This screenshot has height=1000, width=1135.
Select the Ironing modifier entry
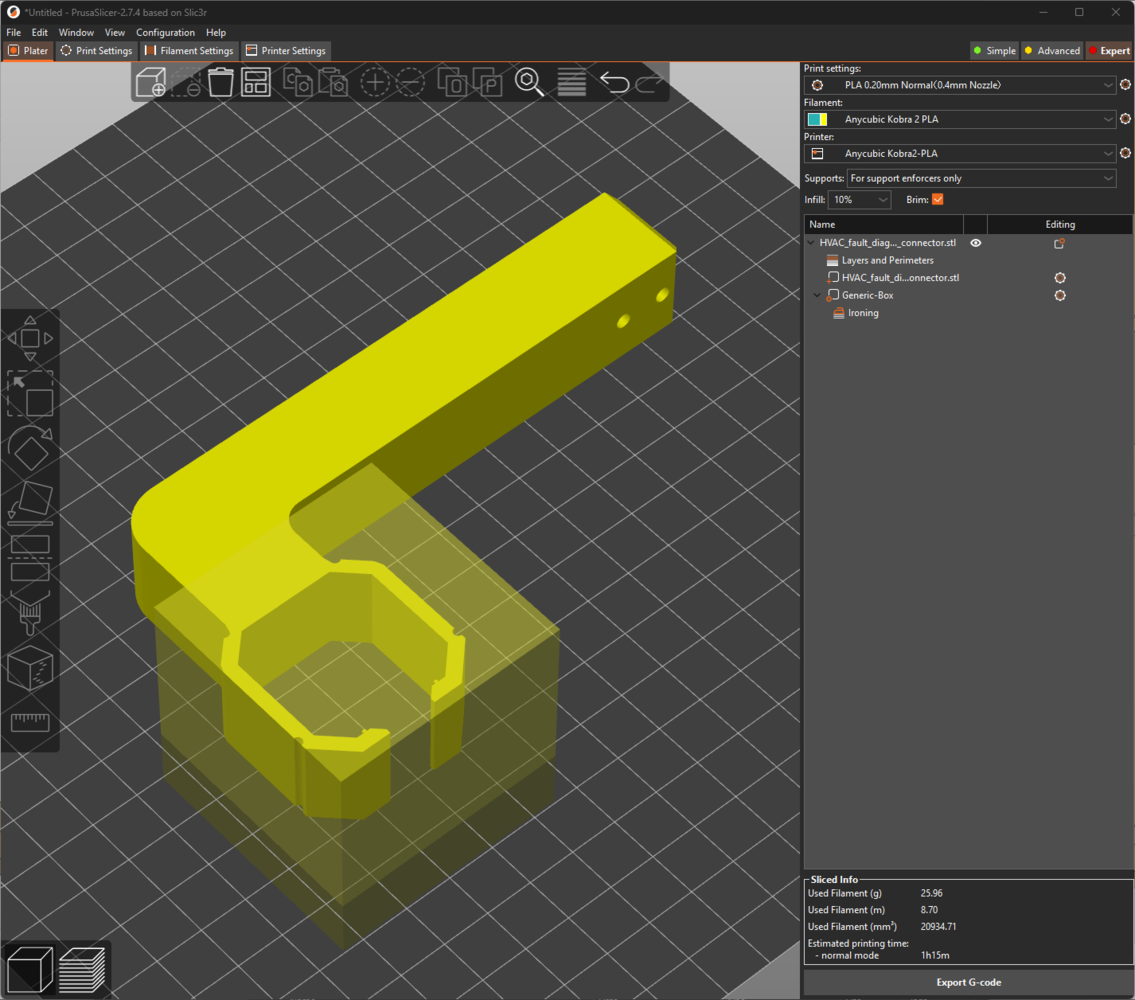pyautogui.click(x=863, y=313)
